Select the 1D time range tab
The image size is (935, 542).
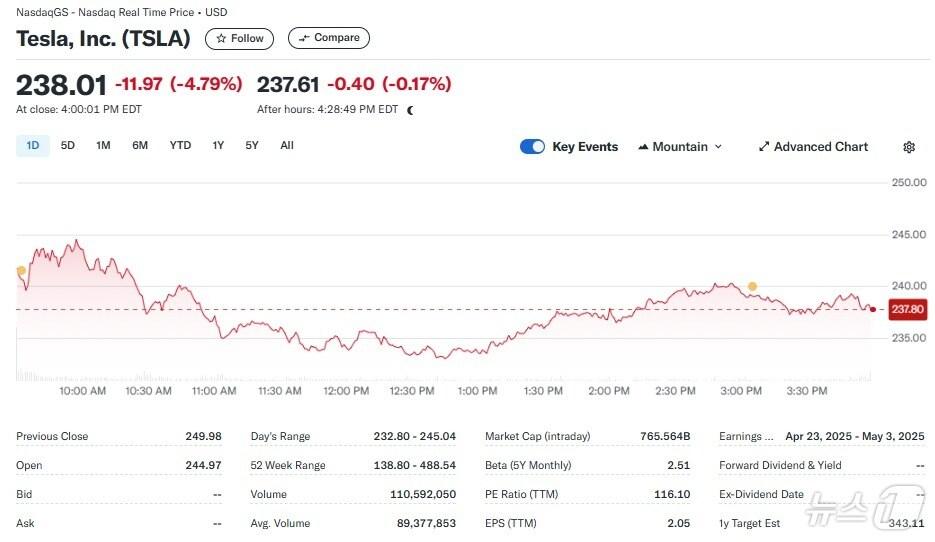33,146
